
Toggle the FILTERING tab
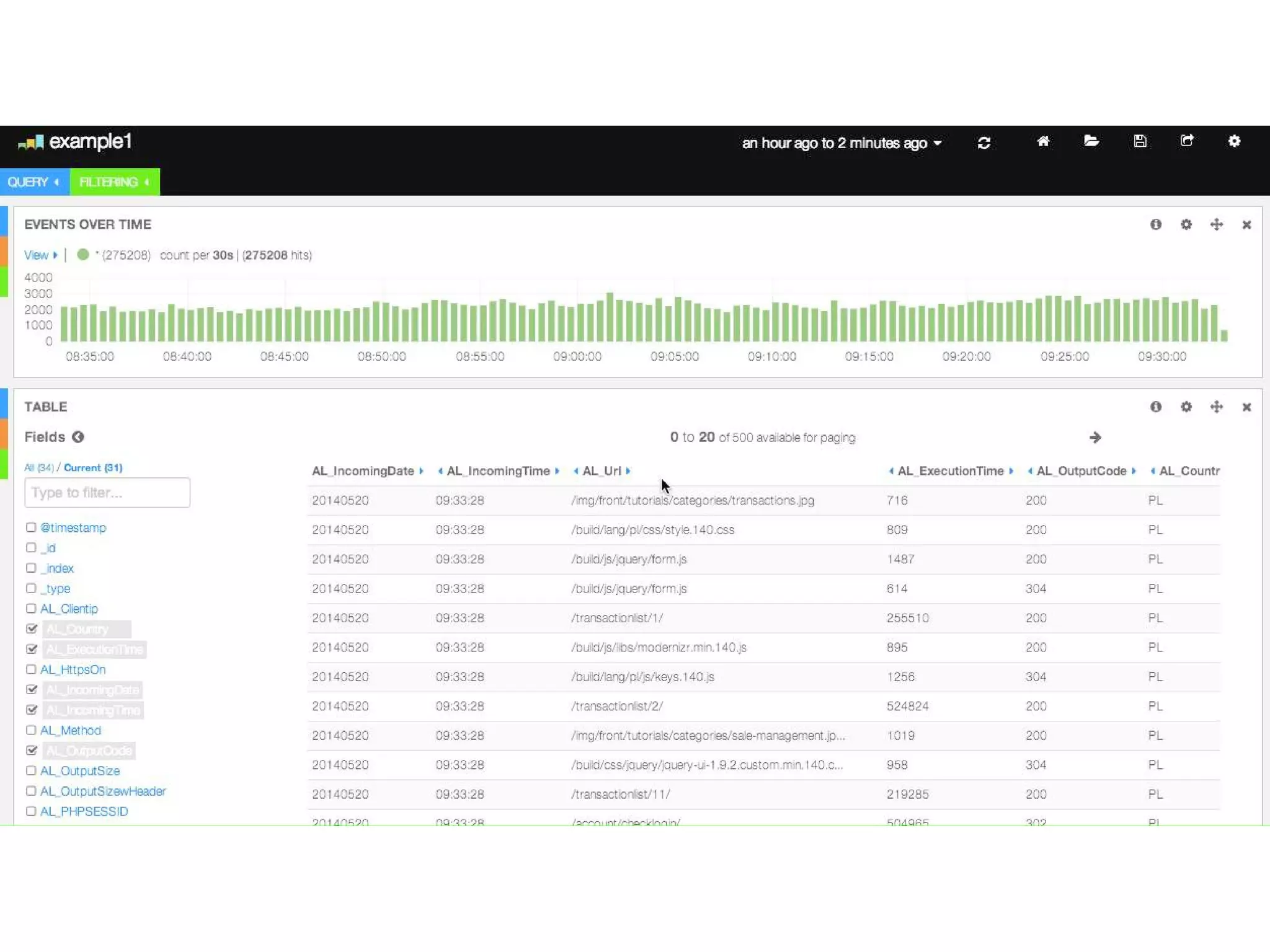(114, 182)
